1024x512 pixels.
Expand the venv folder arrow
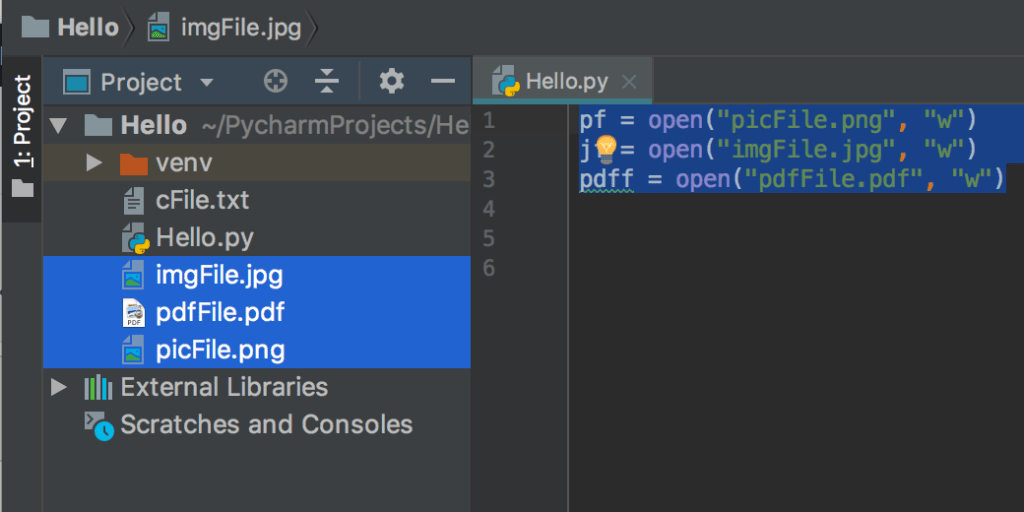[94, 163]
